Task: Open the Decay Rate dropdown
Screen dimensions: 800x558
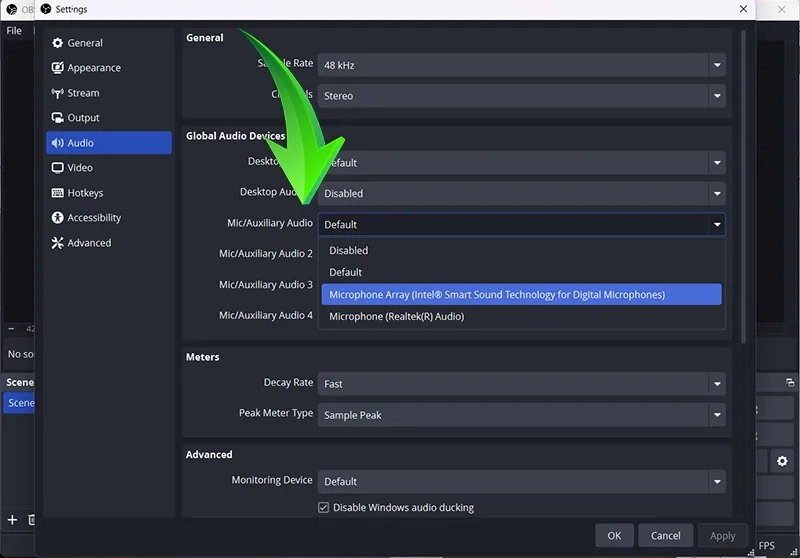Action: [521, 384]
